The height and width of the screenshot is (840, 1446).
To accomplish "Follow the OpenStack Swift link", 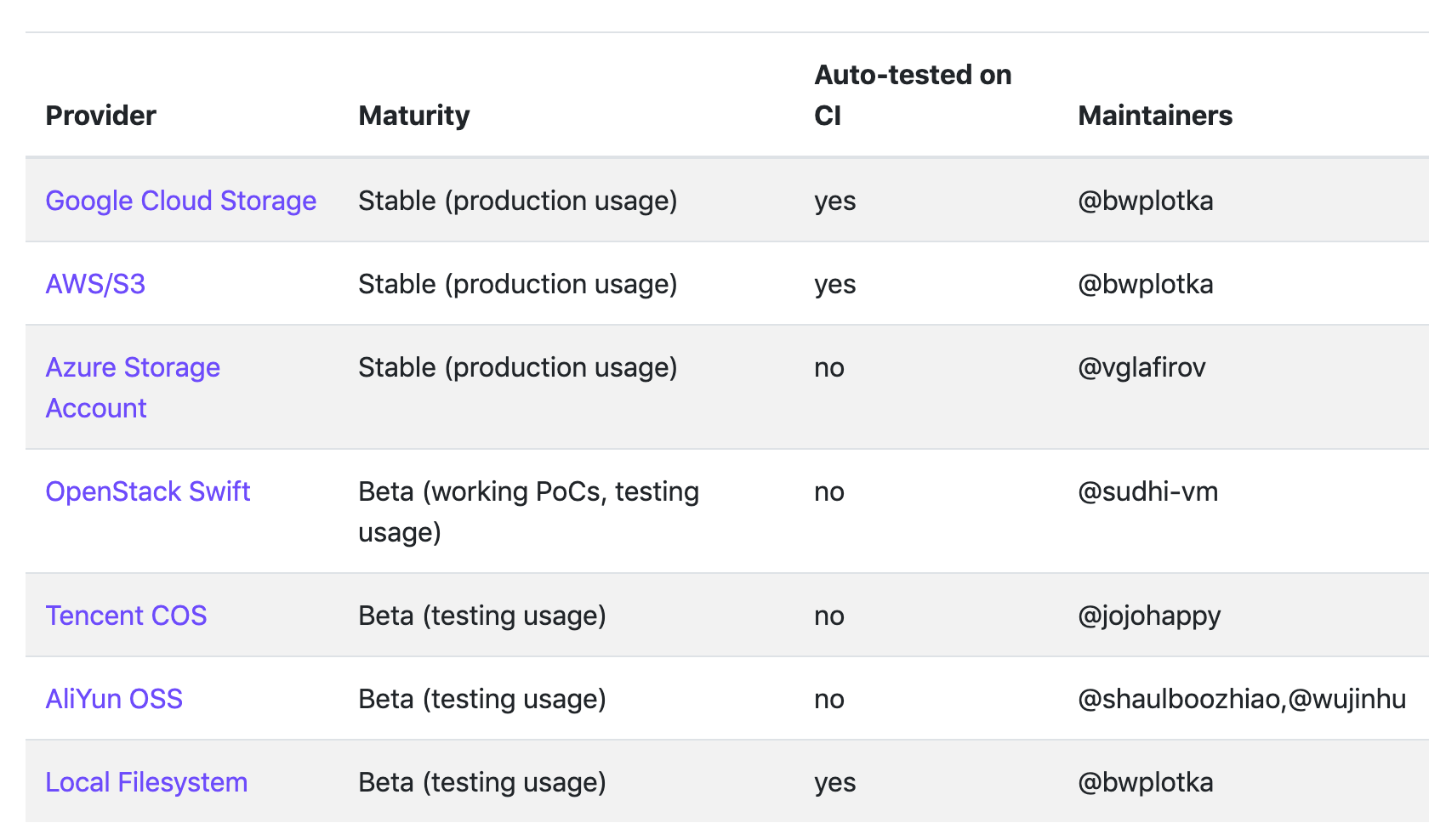I will [x=147, y=491].
